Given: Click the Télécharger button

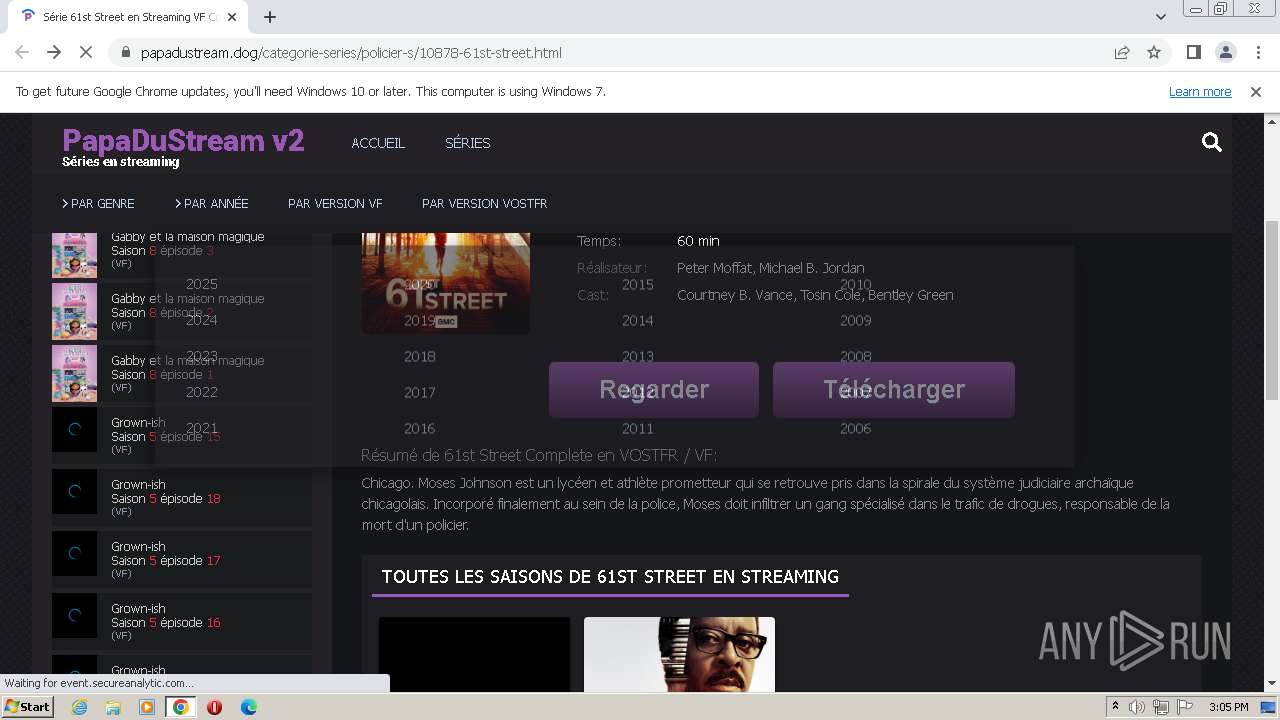Looking at the screenshot, I should point(894,390).
